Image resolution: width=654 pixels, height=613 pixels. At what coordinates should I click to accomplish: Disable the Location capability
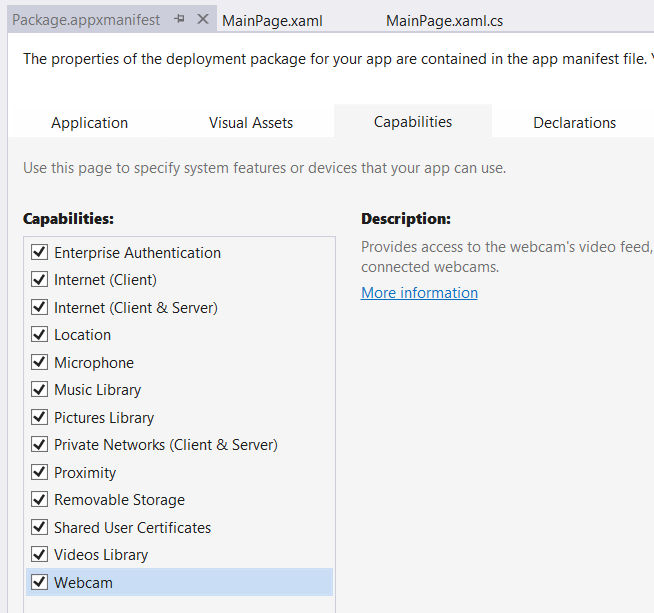(x=40, y=334)
